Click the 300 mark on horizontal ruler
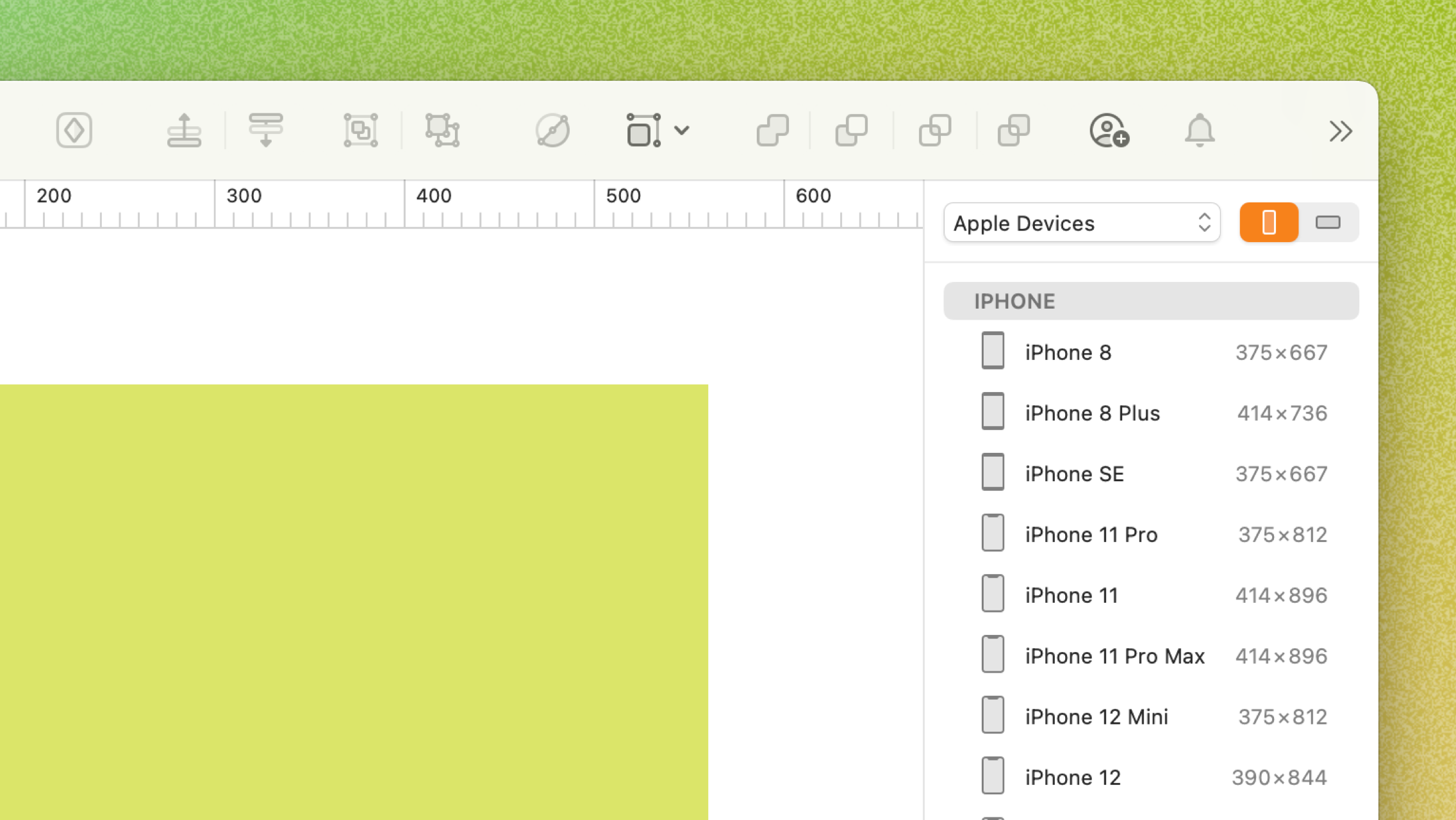 [244, 196]
